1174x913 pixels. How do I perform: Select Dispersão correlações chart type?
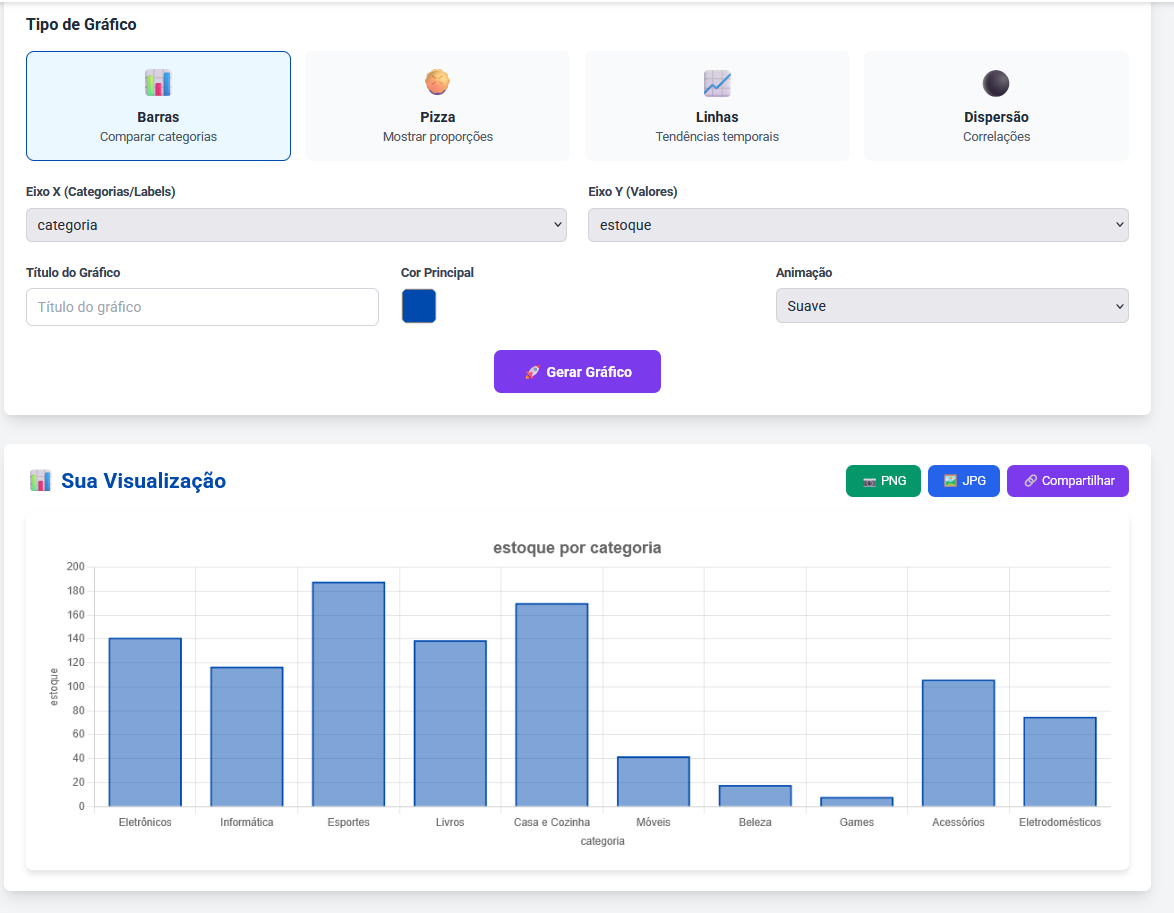(x=996, y=106)
